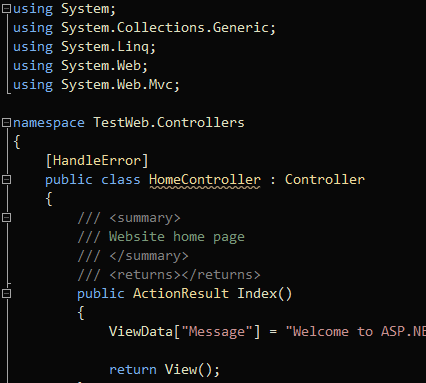Screen dimensions: 426x383
Task: Click the HomeController class name with squiggle
Action: [205, 180]
